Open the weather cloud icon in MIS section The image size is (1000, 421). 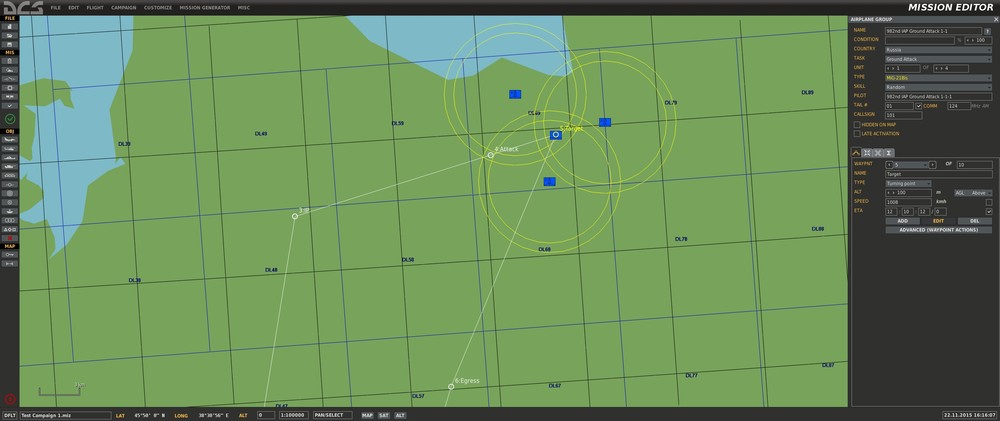point(10,70)
